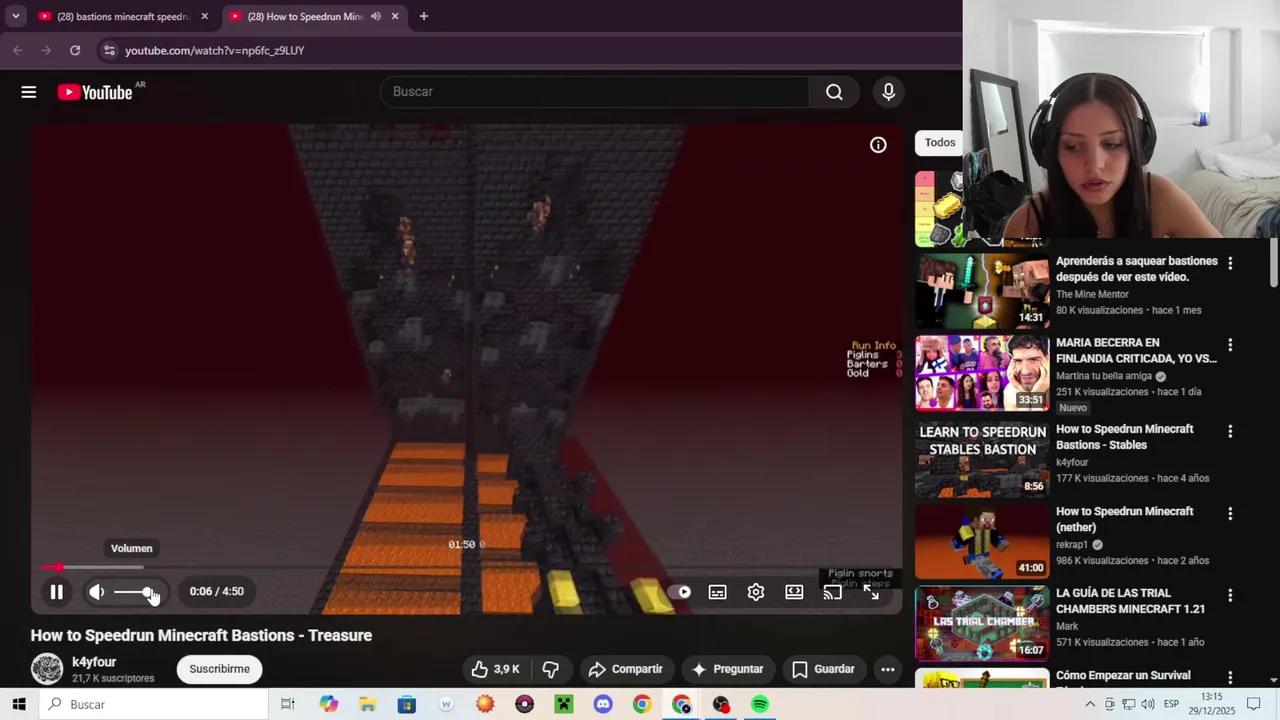Open the Windows Start menu
The height and width of the screenshot is (720, 1280).
[19, 705]
